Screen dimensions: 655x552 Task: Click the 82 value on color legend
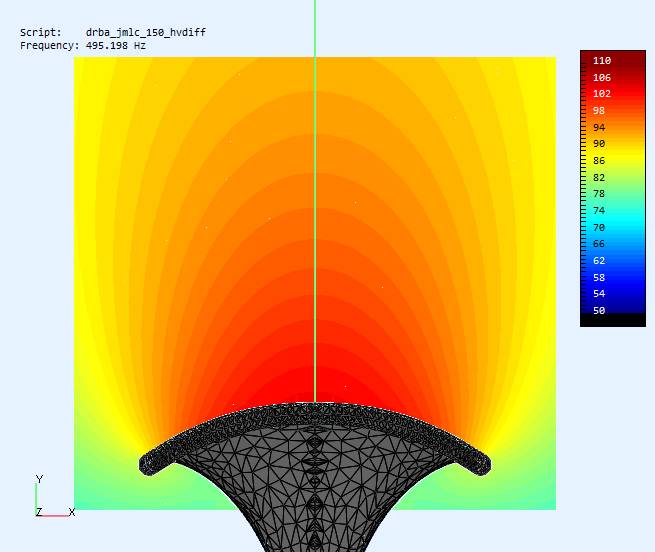[599, 178]
